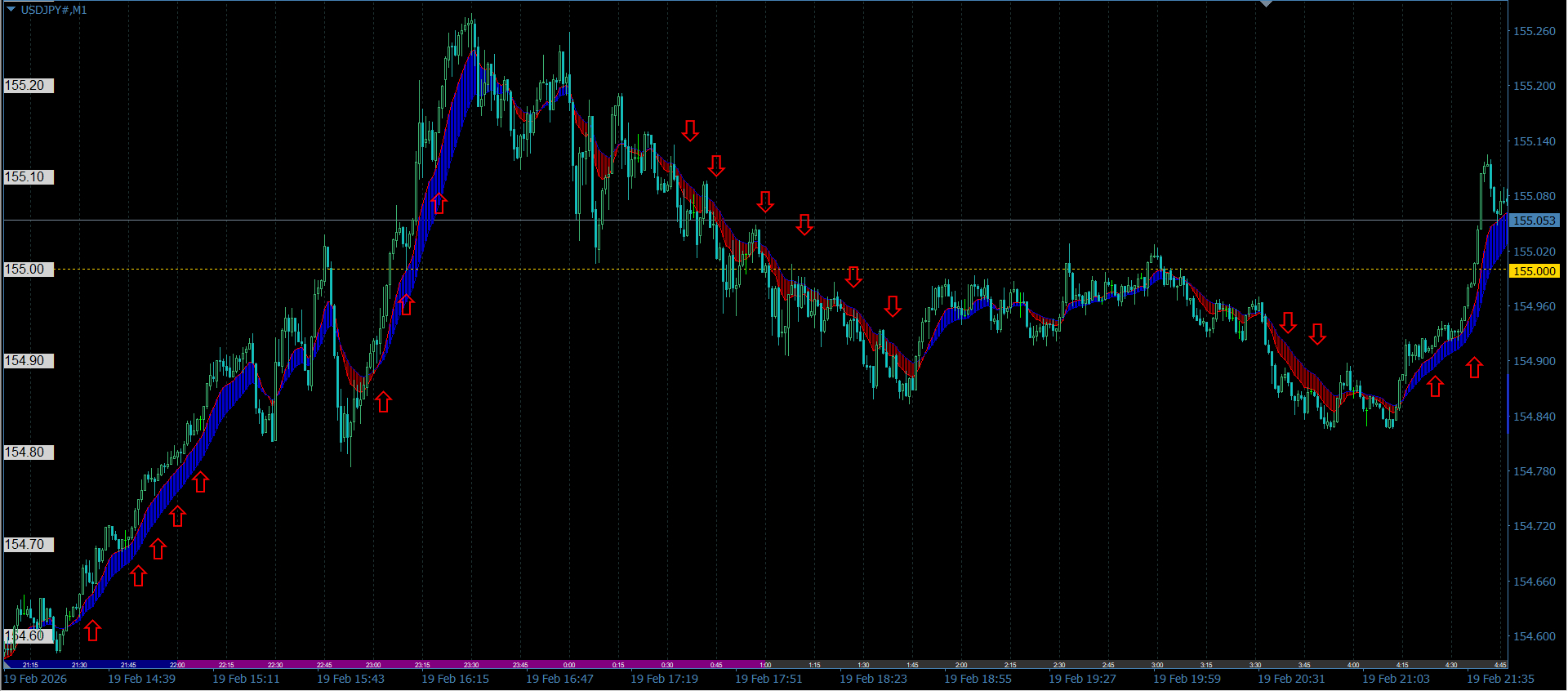Click the 154.70 price label on the left

coord(29,545)
